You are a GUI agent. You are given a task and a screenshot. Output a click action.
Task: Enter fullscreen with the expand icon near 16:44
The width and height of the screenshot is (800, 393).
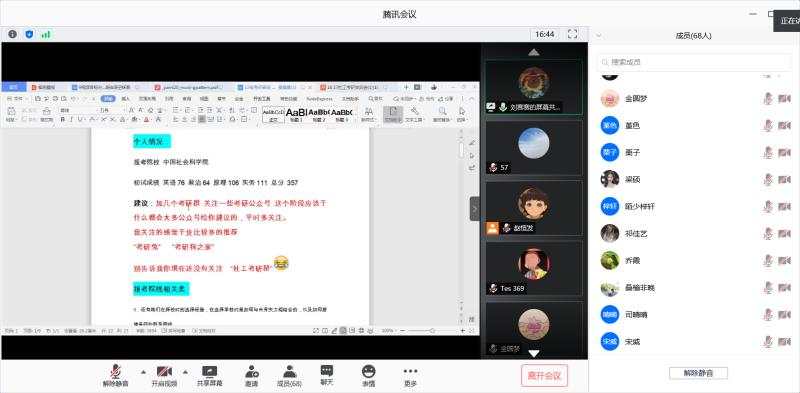click(x=572, y=34)
